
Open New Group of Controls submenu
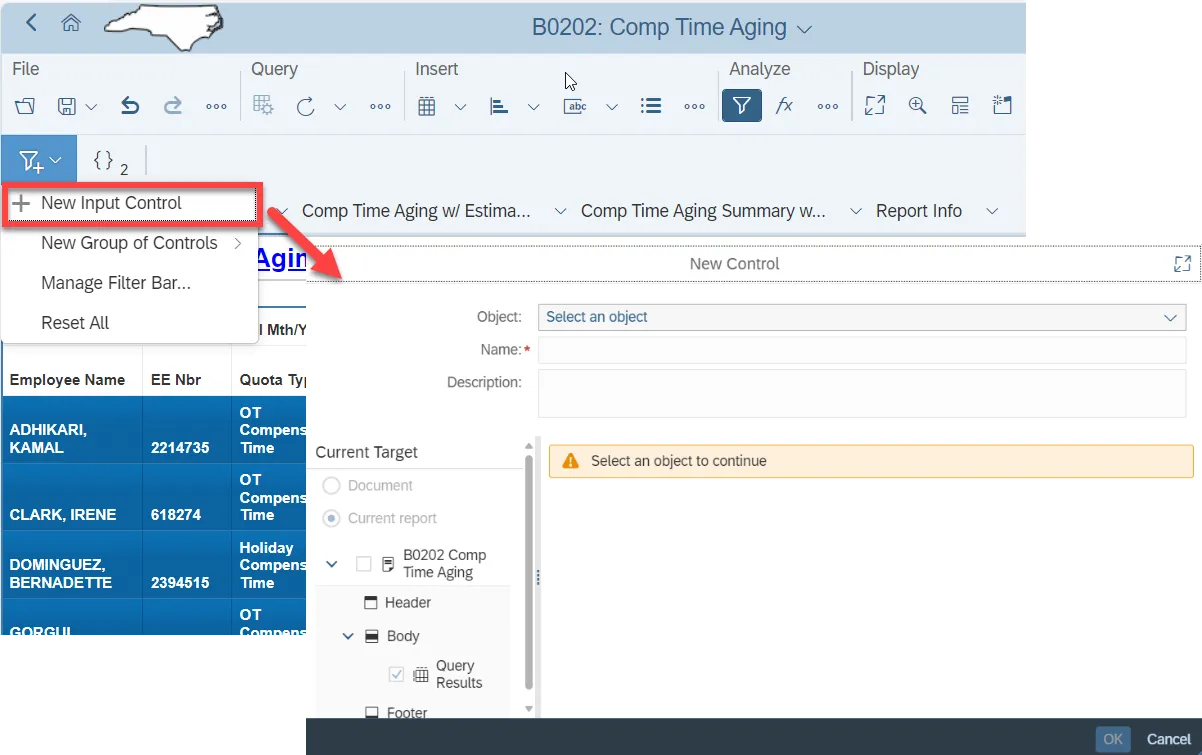click(130, 243)
